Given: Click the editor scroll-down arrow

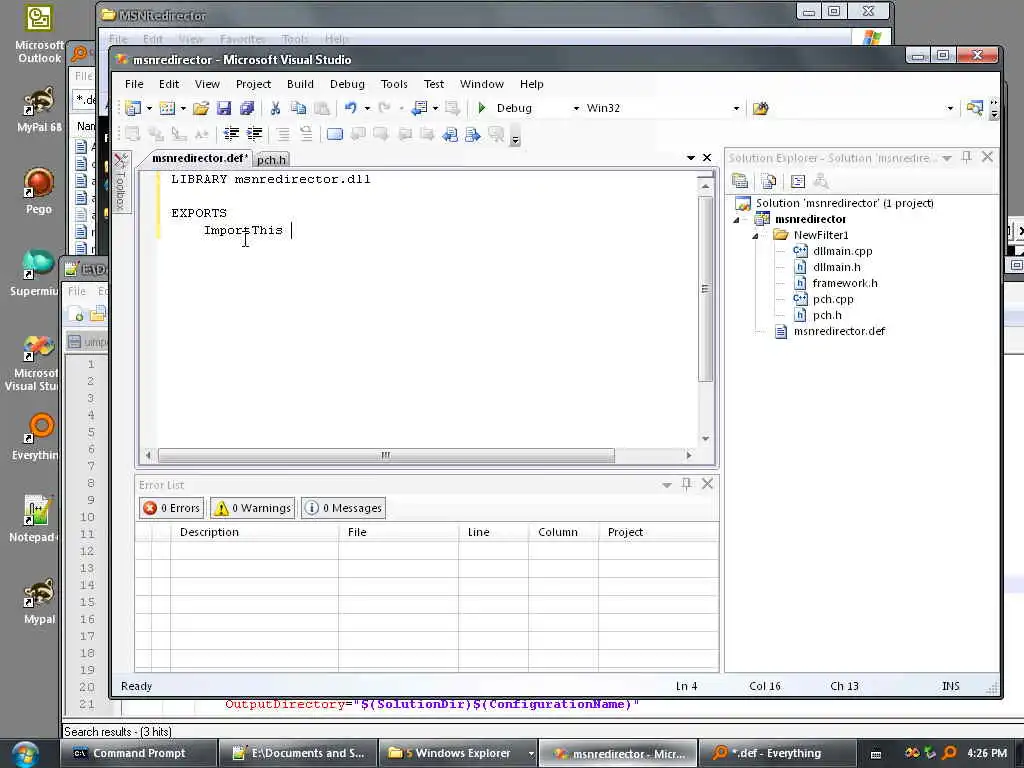Looking at the screenshot, I should pos(705,439).
